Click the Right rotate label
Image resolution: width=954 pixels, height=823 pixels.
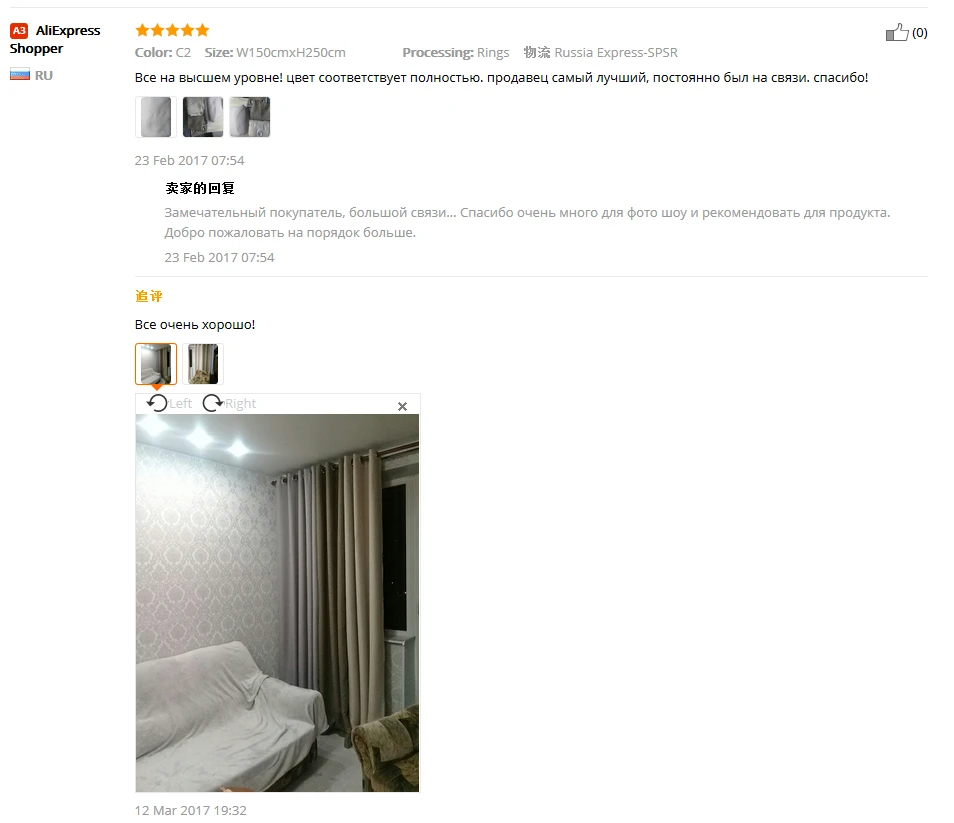click(240, 403)
